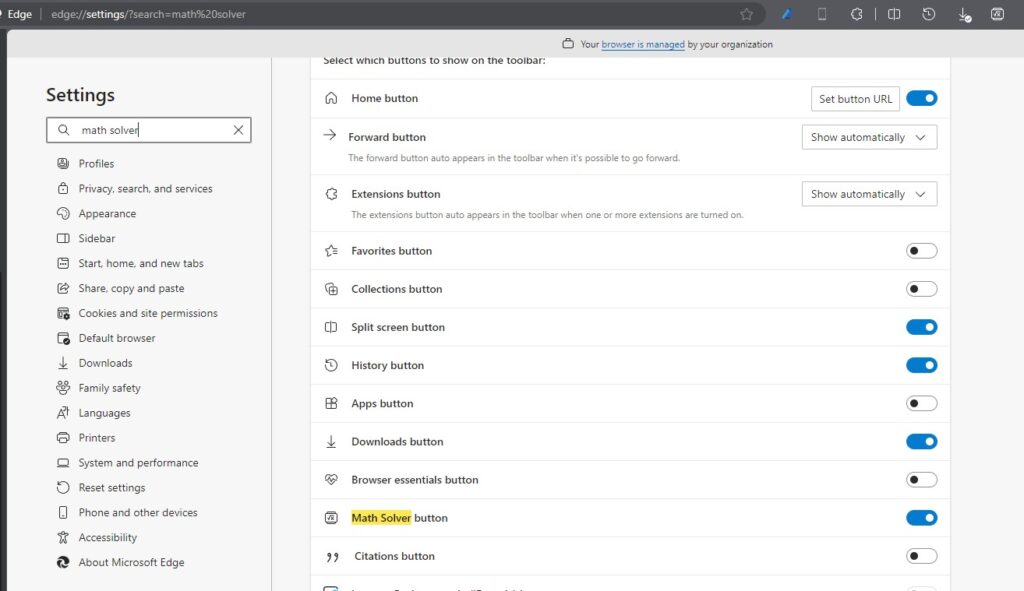Go to Default browser settings
The width and height of the screenshot is (1024, 591).
[x=117, y=338]
